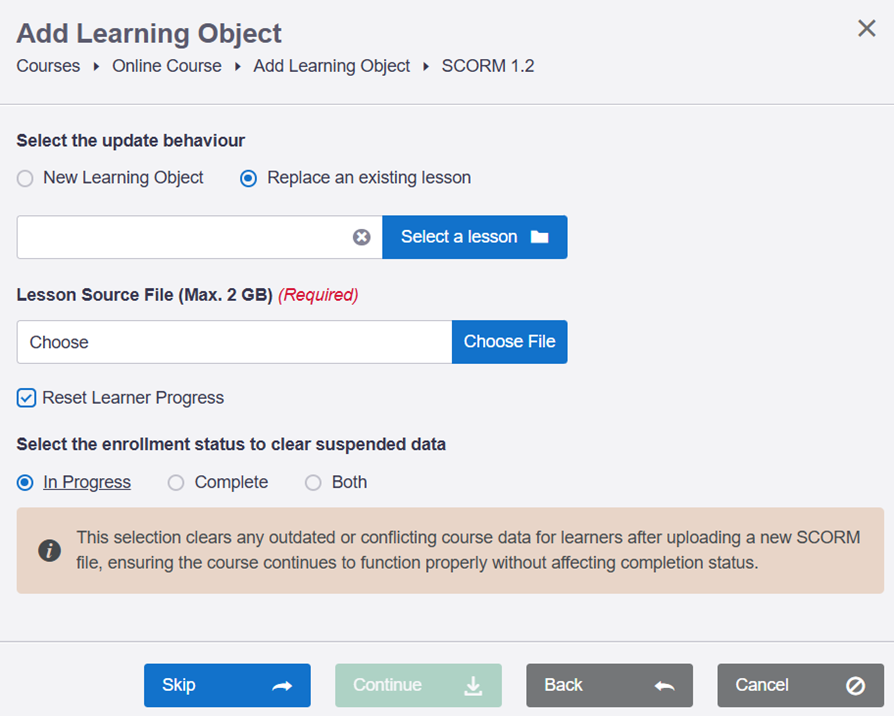Clear the selected lesson field
The height and width of the screenshot is (716, 894).
point(361,237)
